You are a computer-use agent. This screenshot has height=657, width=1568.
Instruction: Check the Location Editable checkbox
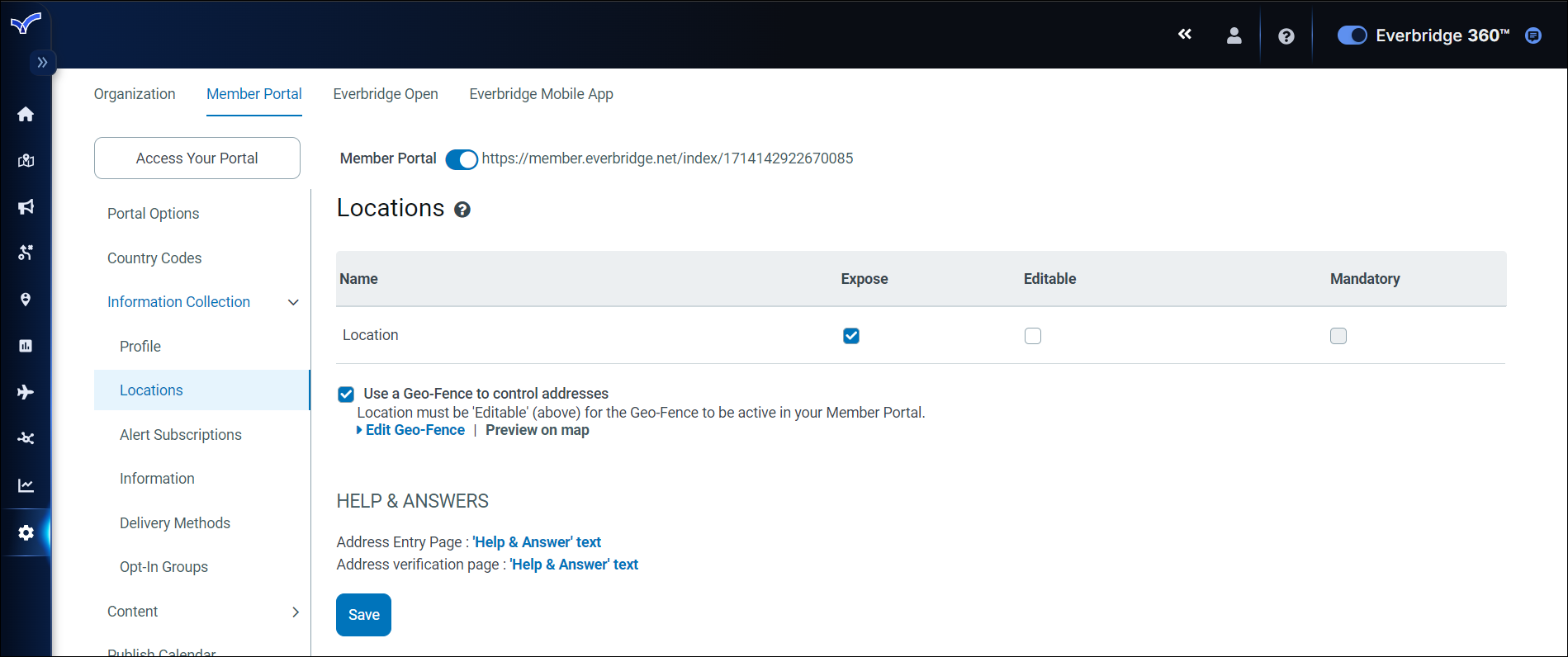(x=1033, y=336)
